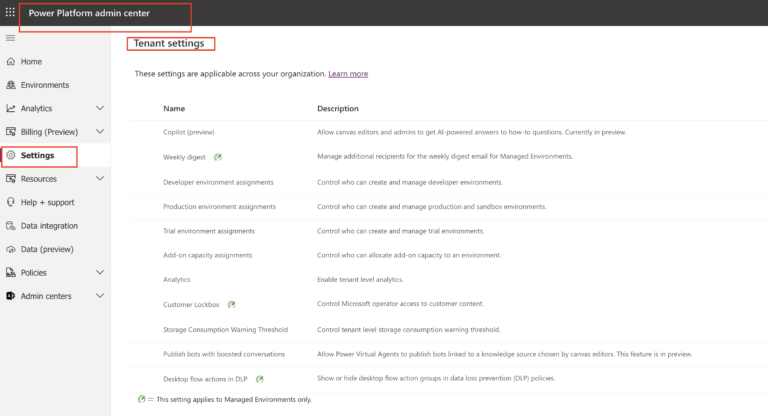Click 'Show or hide desktop flow action groups' text
The height and width of the screenshot is (416, 768).
[x=436, y=378]
